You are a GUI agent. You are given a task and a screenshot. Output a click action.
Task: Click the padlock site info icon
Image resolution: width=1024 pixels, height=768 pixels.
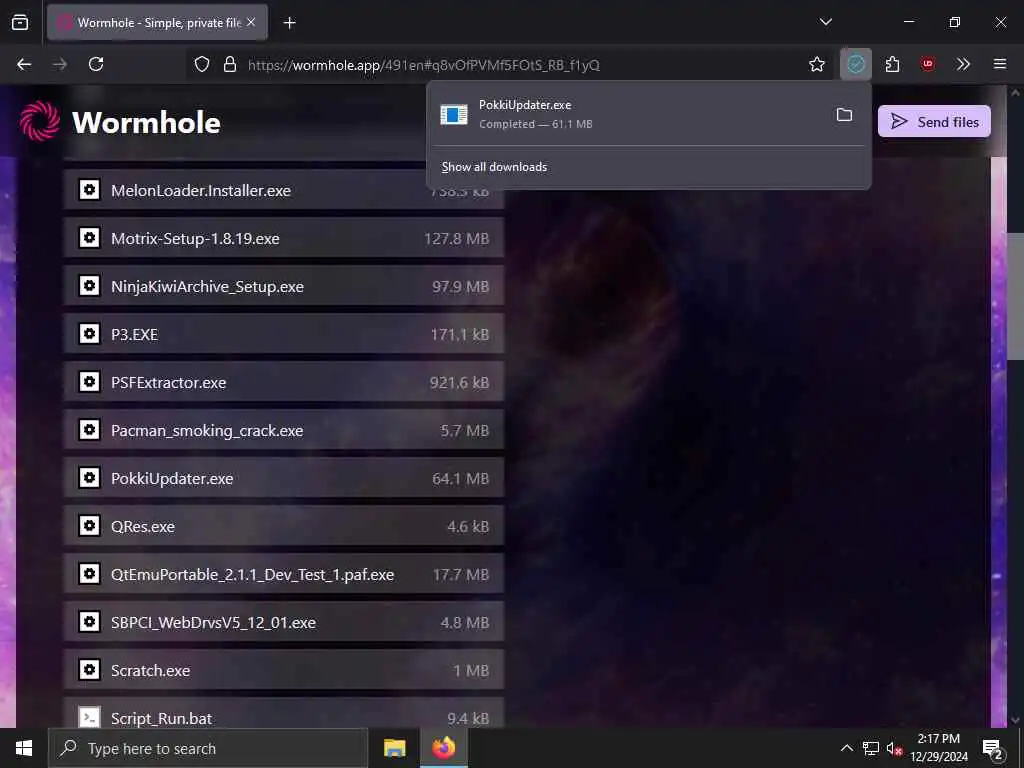229,64
